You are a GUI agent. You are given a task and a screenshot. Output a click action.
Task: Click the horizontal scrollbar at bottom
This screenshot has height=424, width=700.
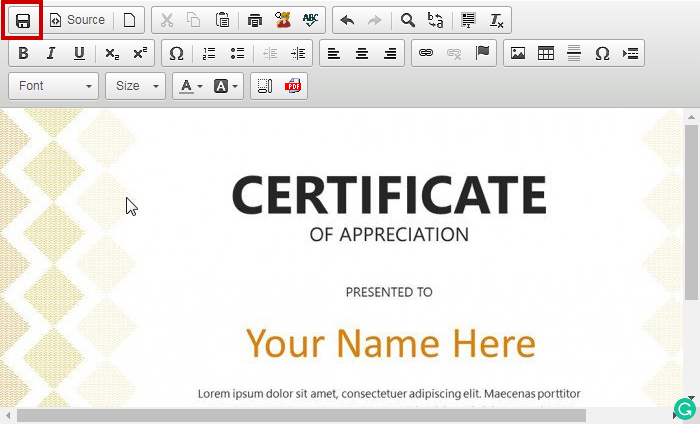[x=300, y=415]
